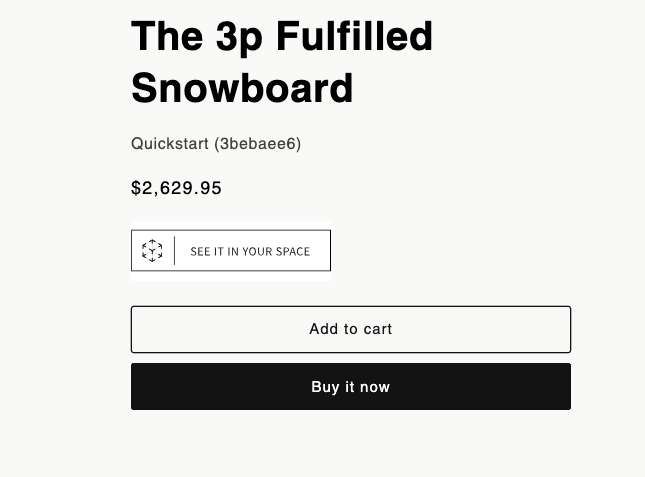Click the word 'Snowboard' in the heading

pos(242,88)
